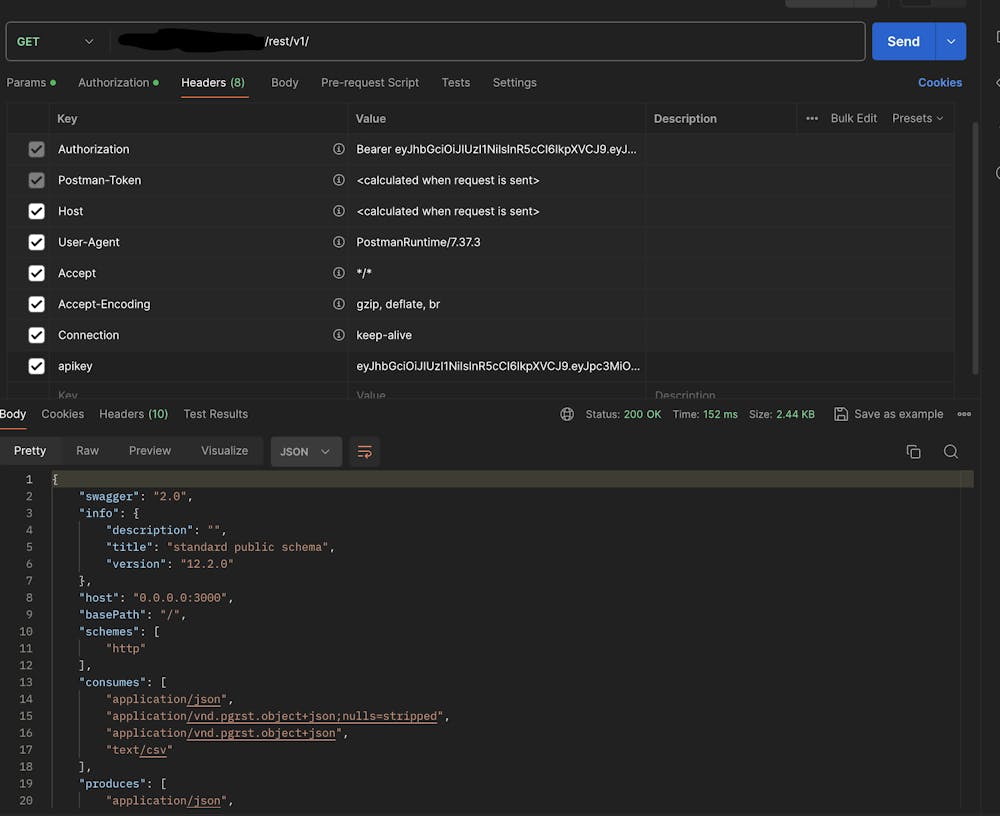Disable the Accept-Encoding header checkbox
This screenshot has width=1000, height=816.
coord(37,304)
